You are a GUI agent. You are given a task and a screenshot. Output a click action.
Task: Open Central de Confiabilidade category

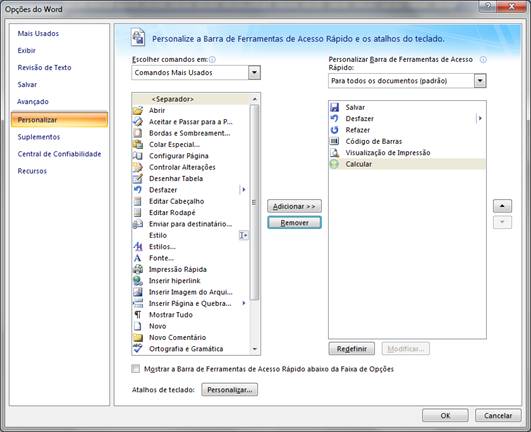coord(59,154)
